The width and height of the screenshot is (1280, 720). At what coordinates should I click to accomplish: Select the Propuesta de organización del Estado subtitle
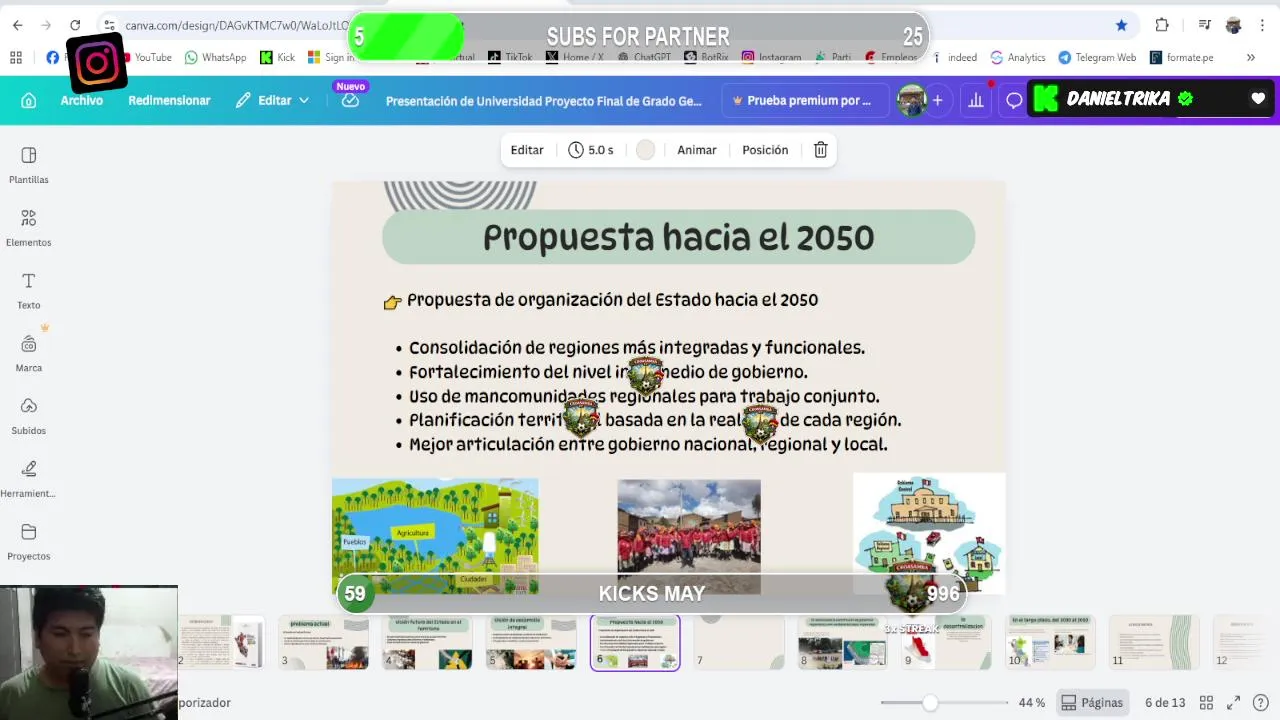(x=612, y=300)
